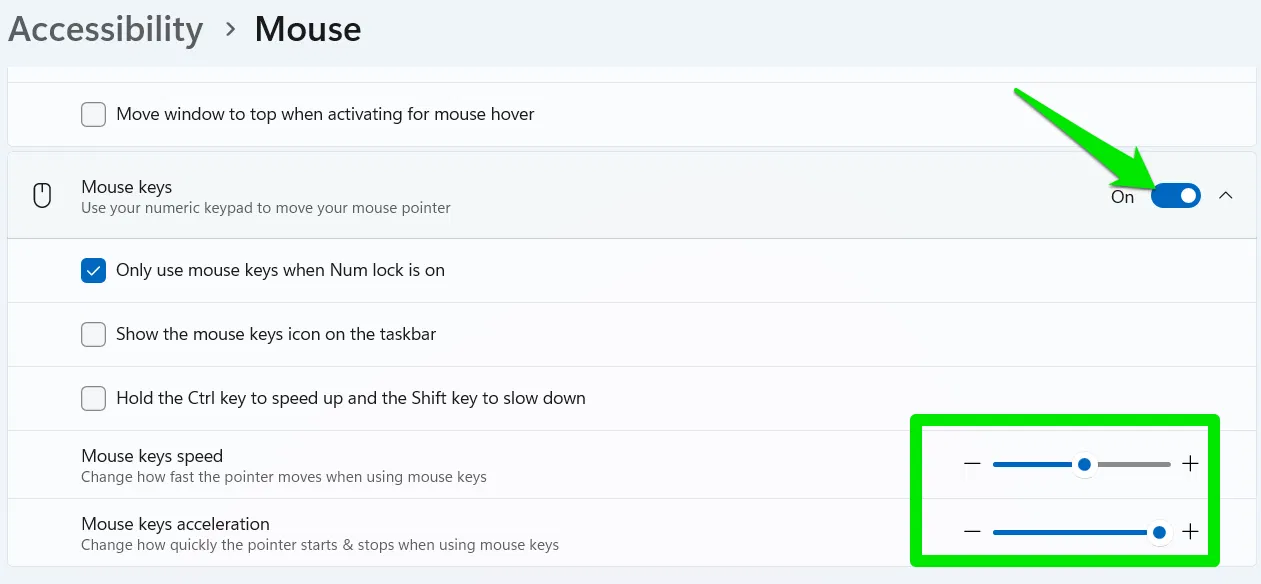The width and height of the screenshot is (1261, 584).
Task: Click the breadcrumb chevron separator
Action: point(228,30)
